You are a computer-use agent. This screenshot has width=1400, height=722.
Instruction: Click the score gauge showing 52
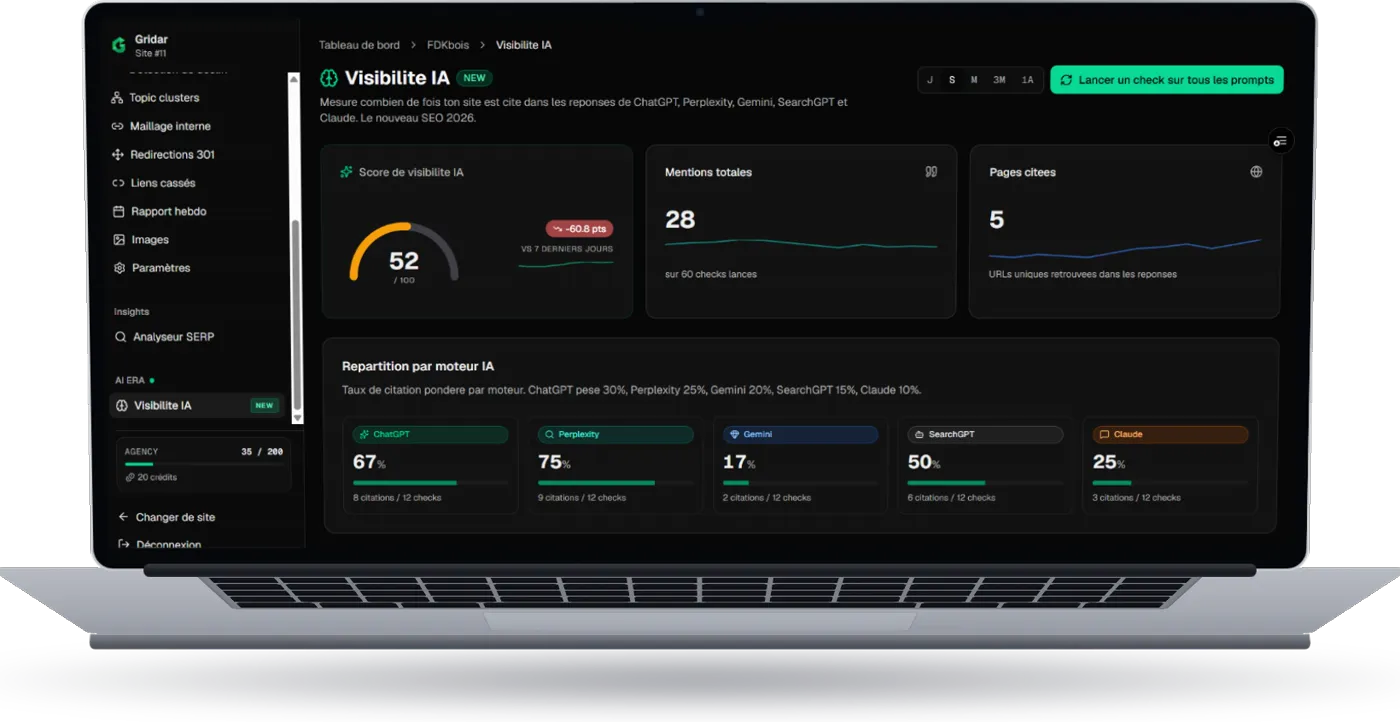pyautogui.click(x=404, y=253)
